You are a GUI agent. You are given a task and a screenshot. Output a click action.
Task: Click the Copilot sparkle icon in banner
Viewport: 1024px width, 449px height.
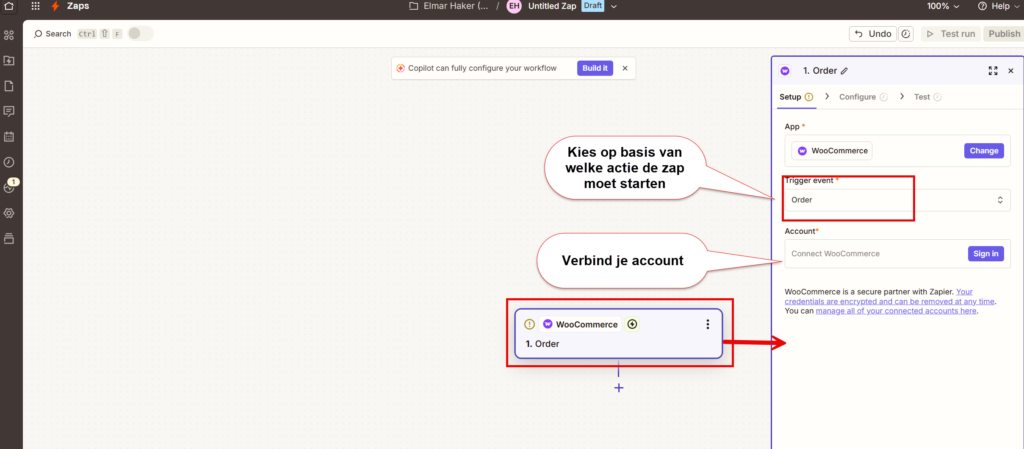coord(400,68)
